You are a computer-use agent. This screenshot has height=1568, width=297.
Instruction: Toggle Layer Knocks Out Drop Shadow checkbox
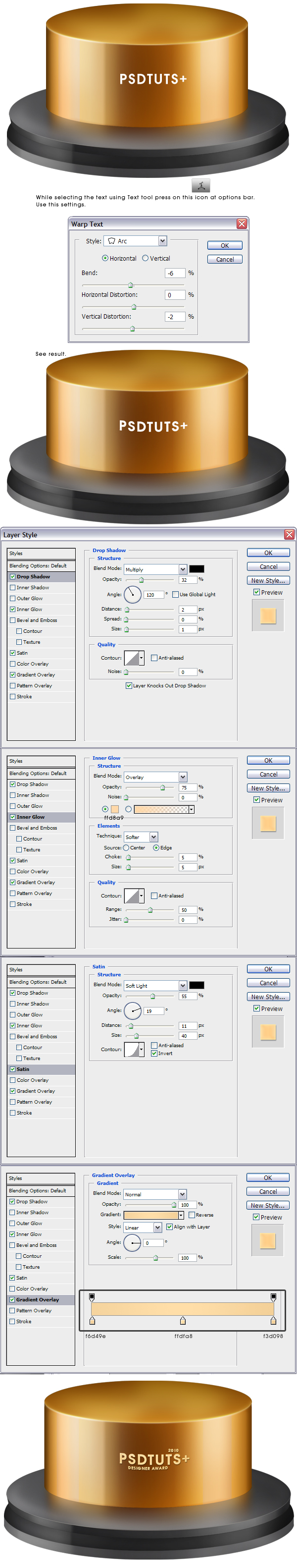[128, 685]
